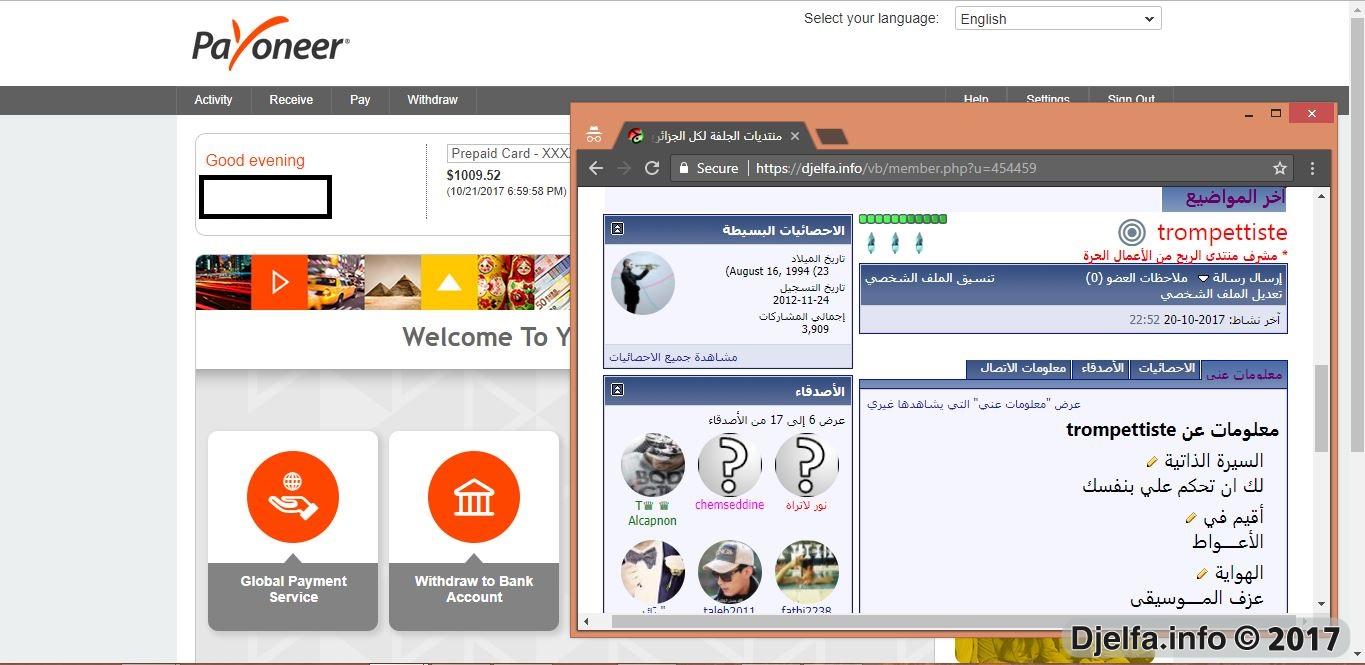This screenshot has width=1365, height=665.
Task: Click the Withdraw to Bank Account icon
Action: [x=474, y=497]
